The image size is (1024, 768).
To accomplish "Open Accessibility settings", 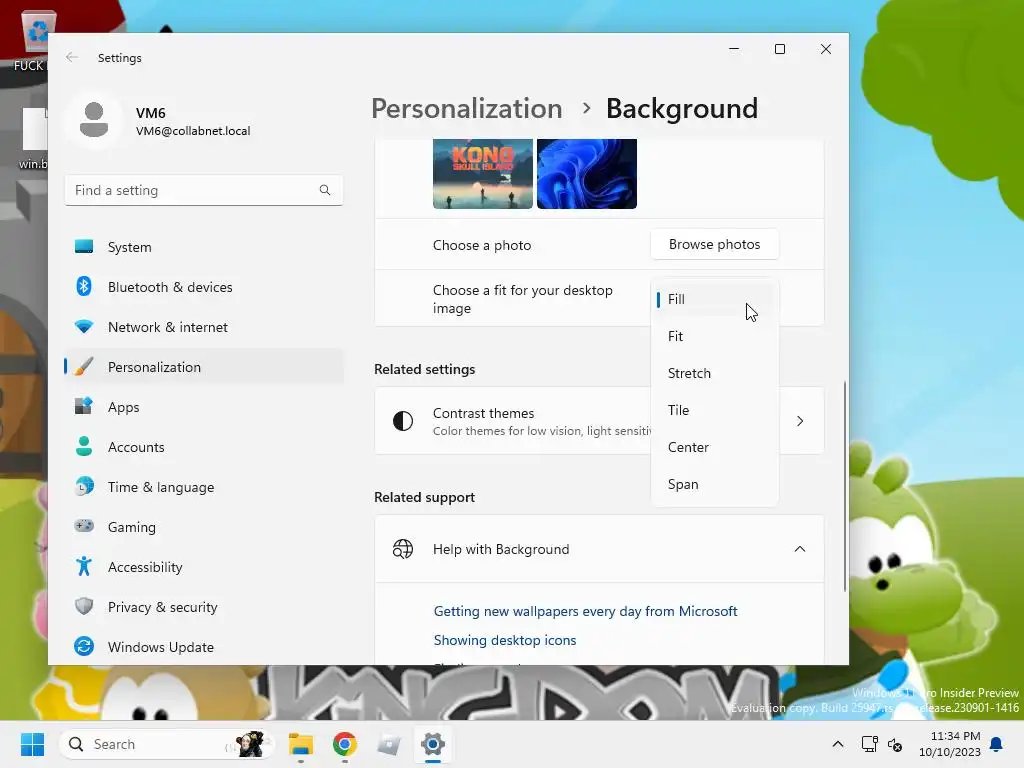I will (x=204, y=567).
